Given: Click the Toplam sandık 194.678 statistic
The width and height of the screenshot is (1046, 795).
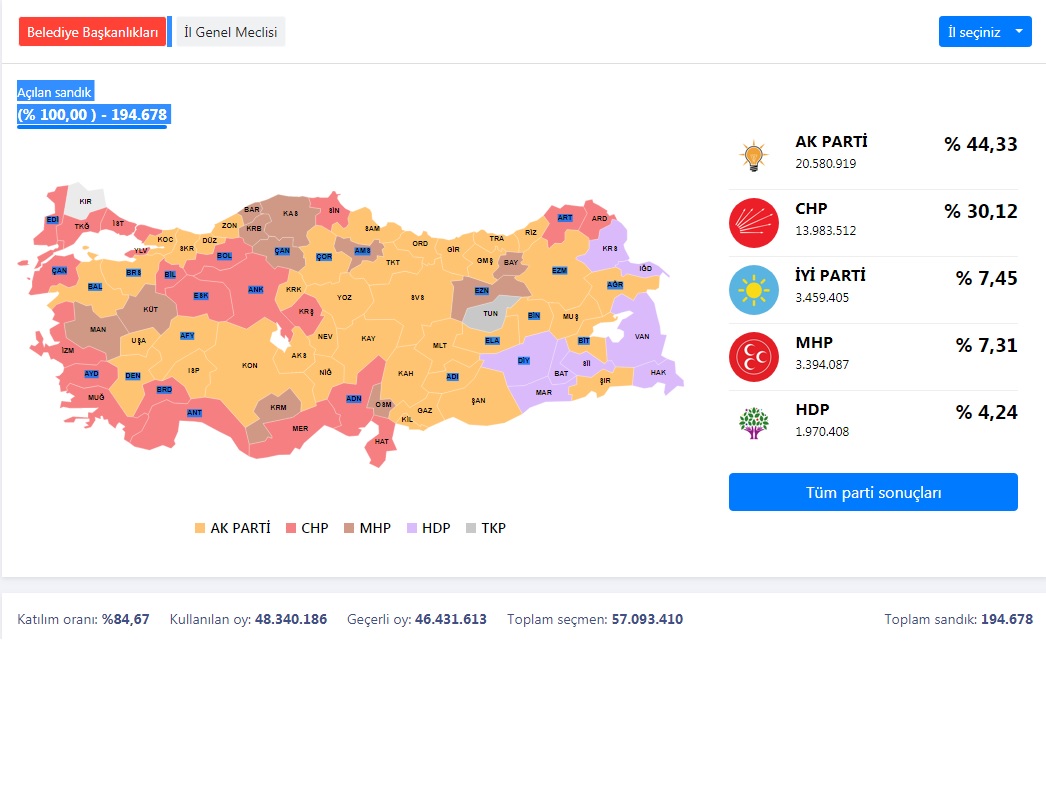Looking at the screenshot, I should point(959,619).
